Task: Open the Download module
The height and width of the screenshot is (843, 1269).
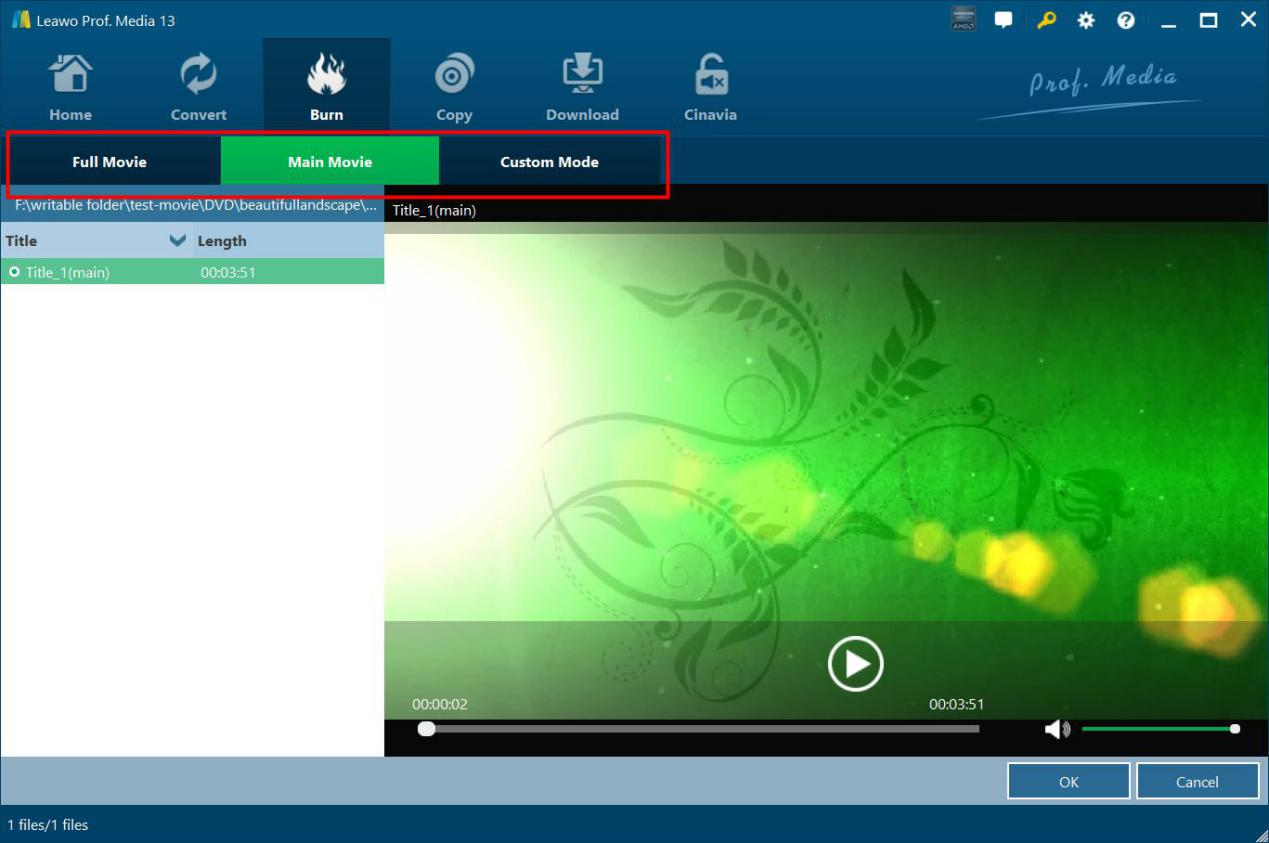Action: [x=582, y=88]
